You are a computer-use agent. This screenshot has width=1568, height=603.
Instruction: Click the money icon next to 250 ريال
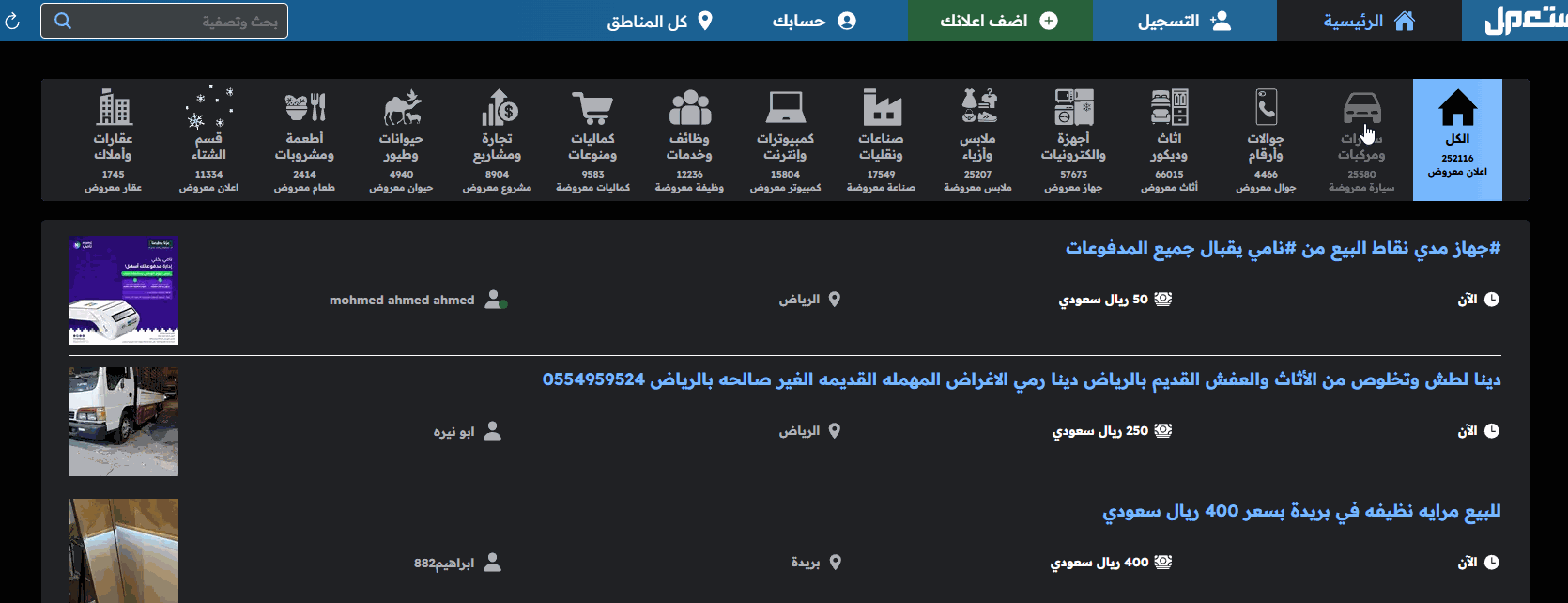coord(1163,431)
